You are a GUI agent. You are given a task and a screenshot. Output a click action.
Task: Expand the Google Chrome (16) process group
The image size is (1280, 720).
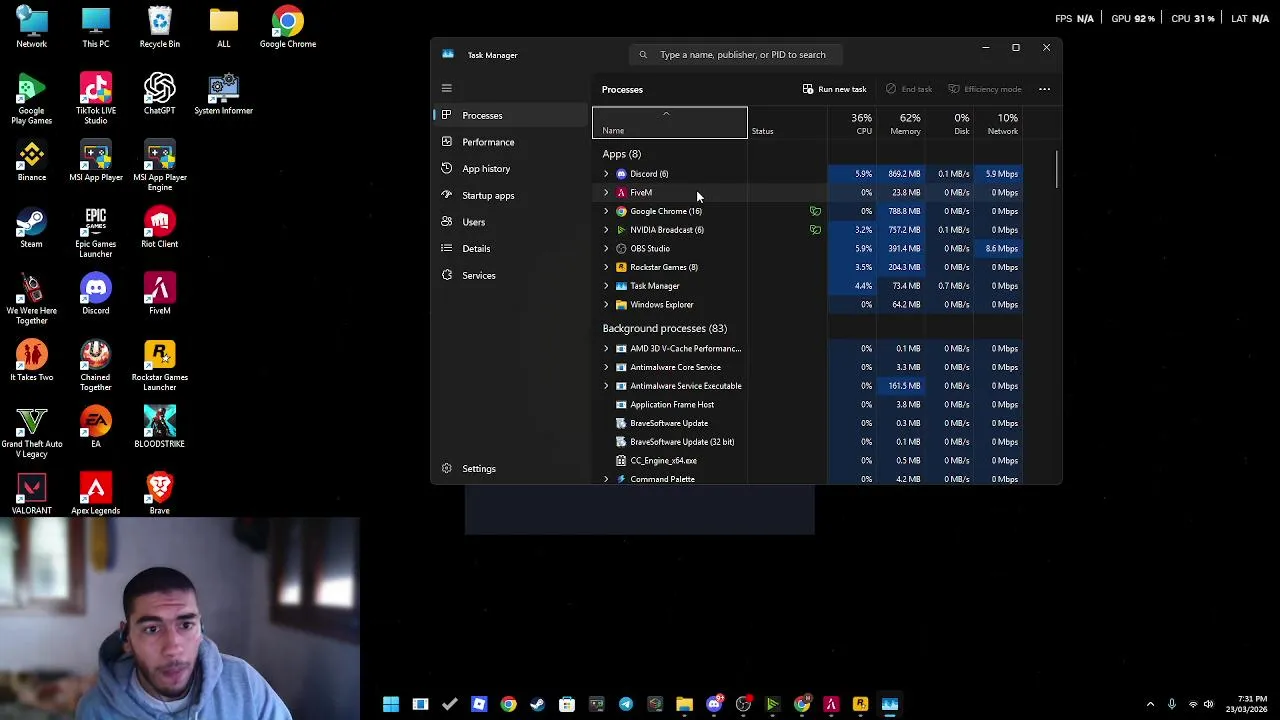(606, 211)
